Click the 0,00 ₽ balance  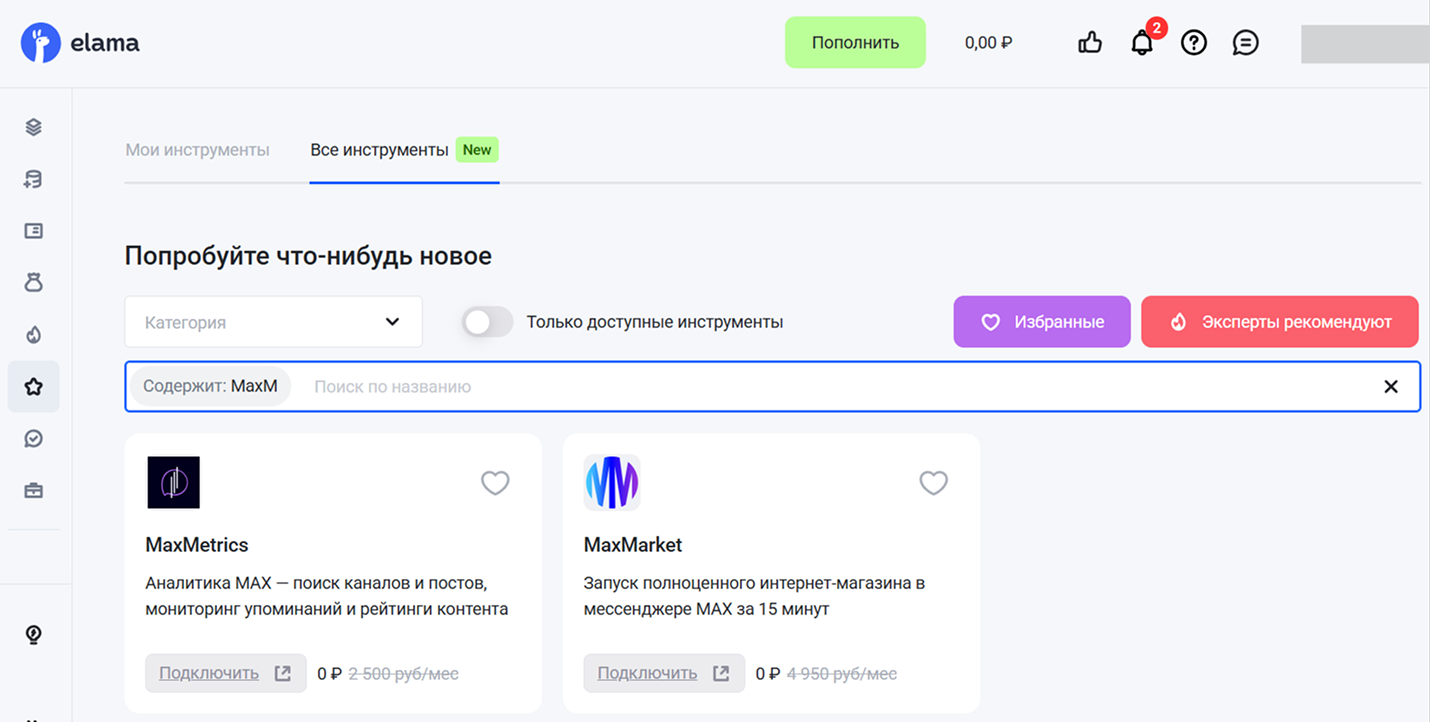pos(988,43)
